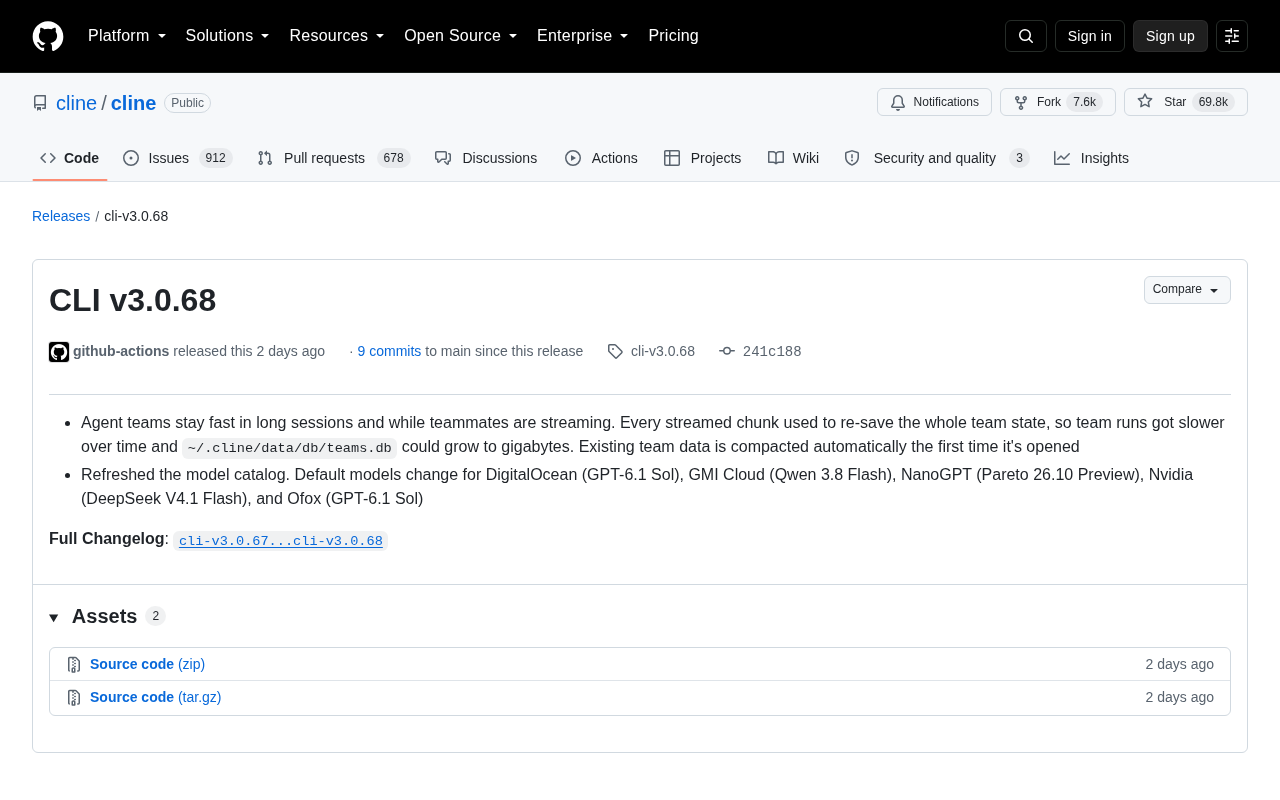1280x800 pixels.
Task: Open the Security and quality tab
Action: [x=936, y=158]
